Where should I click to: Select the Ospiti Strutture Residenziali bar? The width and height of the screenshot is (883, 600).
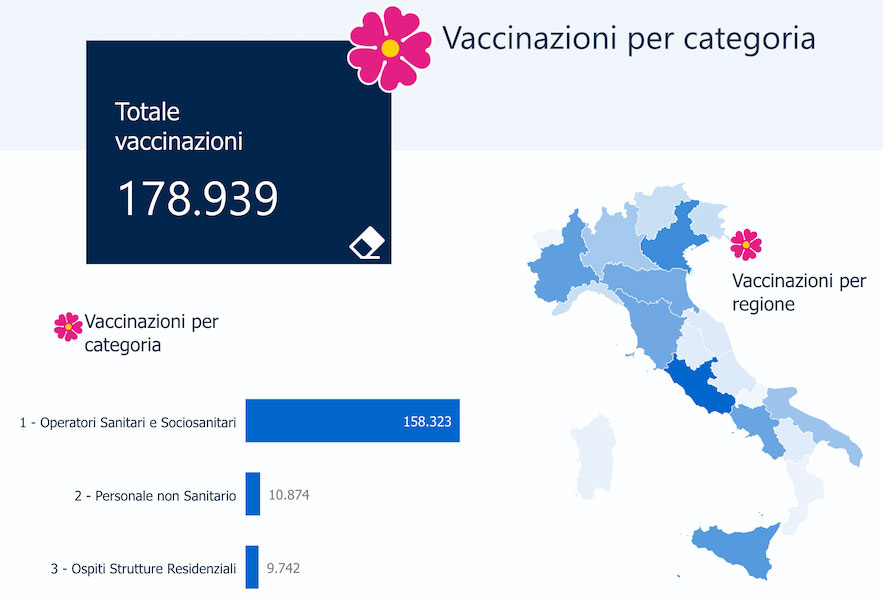pyautogui.click(x=252, y=568)
